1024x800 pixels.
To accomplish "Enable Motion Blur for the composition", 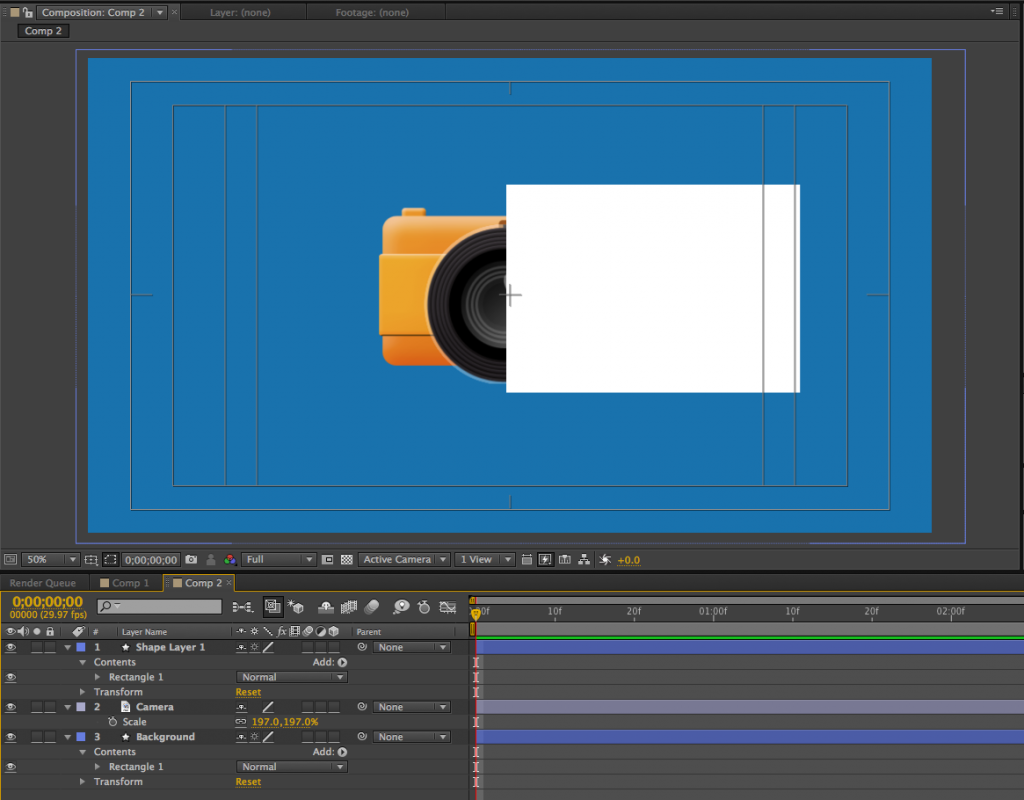I will pos(370,607).
